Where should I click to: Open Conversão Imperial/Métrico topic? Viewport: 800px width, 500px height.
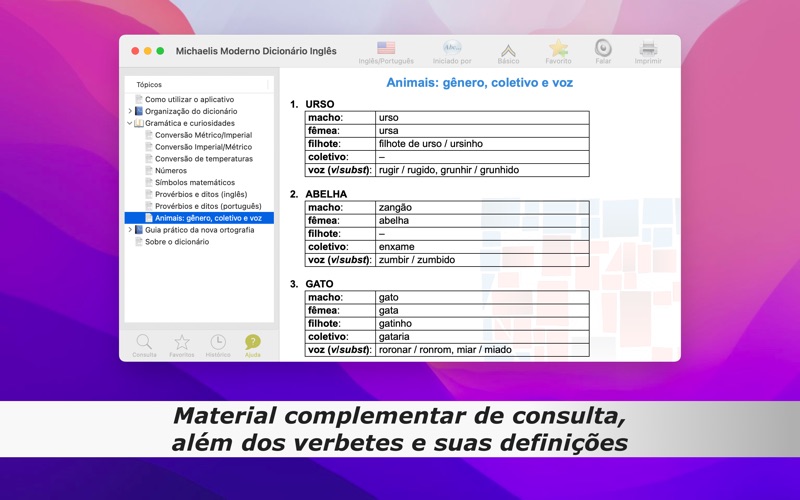tap(204, 147)
